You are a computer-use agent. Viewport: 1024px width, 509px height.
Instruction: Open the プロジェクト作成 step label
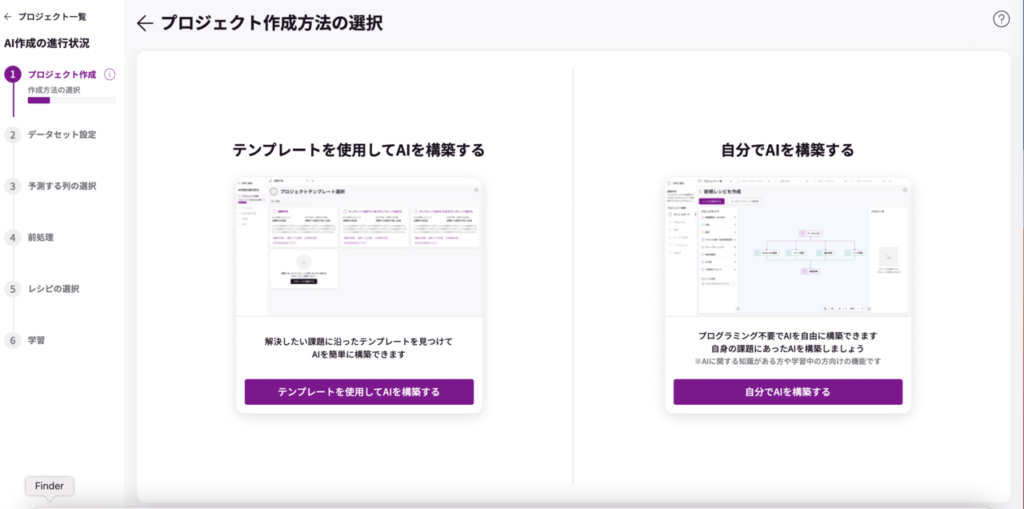pos(62,74)
